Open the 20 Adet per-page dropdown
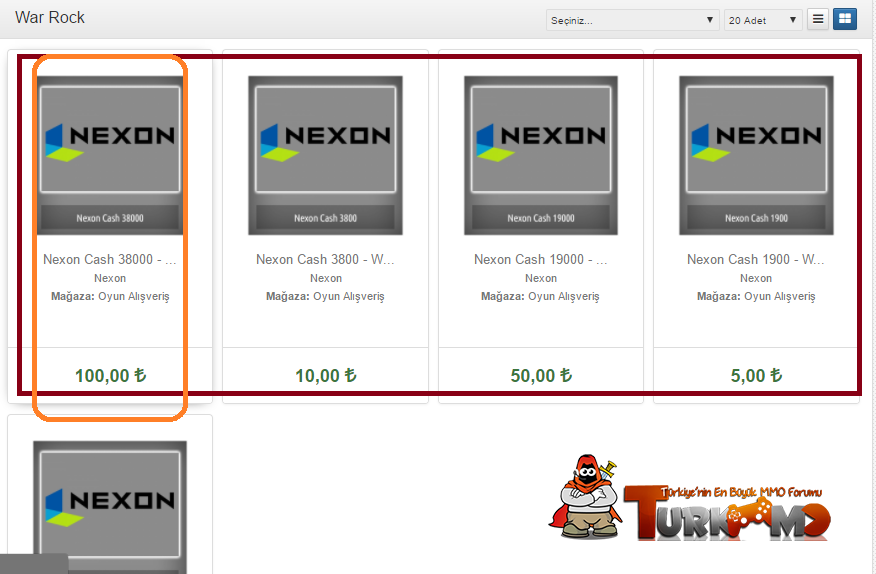The height and width of the screenshot is (574, 876). click(763, 20)
